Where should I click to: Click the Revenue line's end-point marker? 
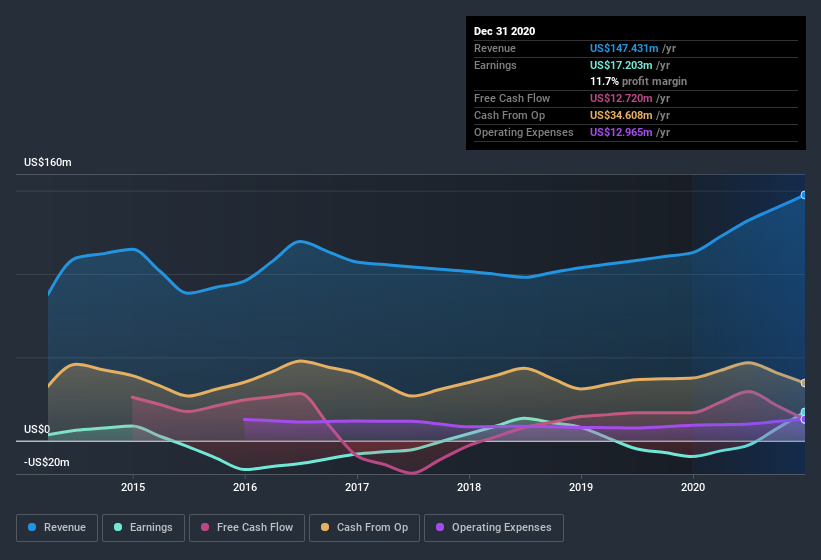click(804, 195)
